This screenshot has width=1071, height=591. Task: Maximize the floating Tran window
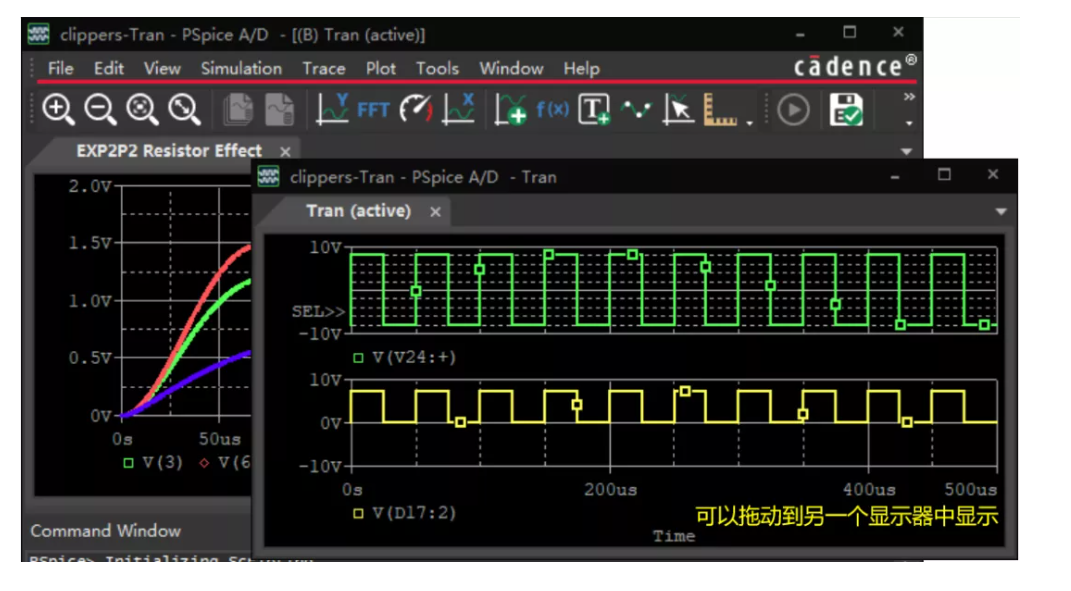coord(944,175)
